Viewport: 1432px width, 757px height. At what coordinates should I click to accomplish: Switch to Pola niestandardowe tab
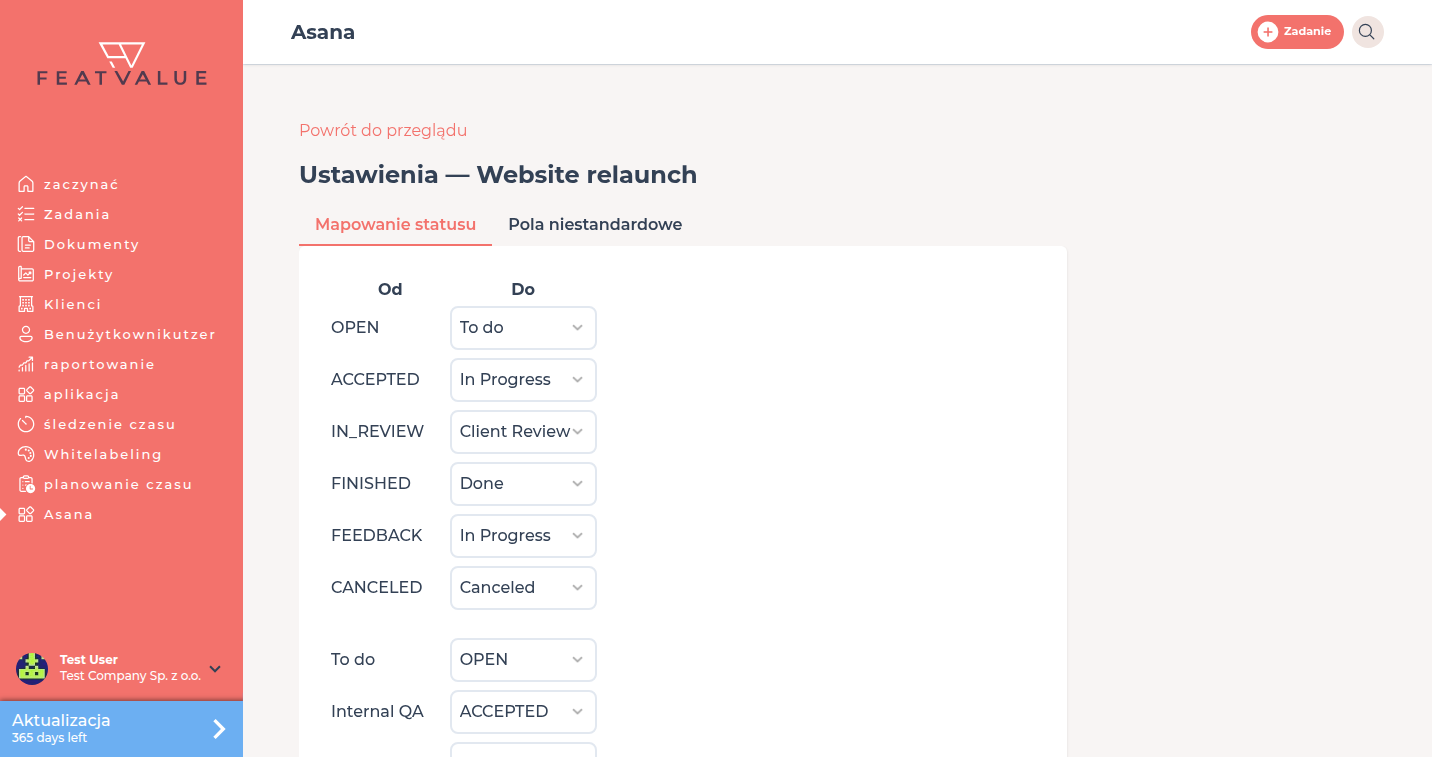(595, 224)
